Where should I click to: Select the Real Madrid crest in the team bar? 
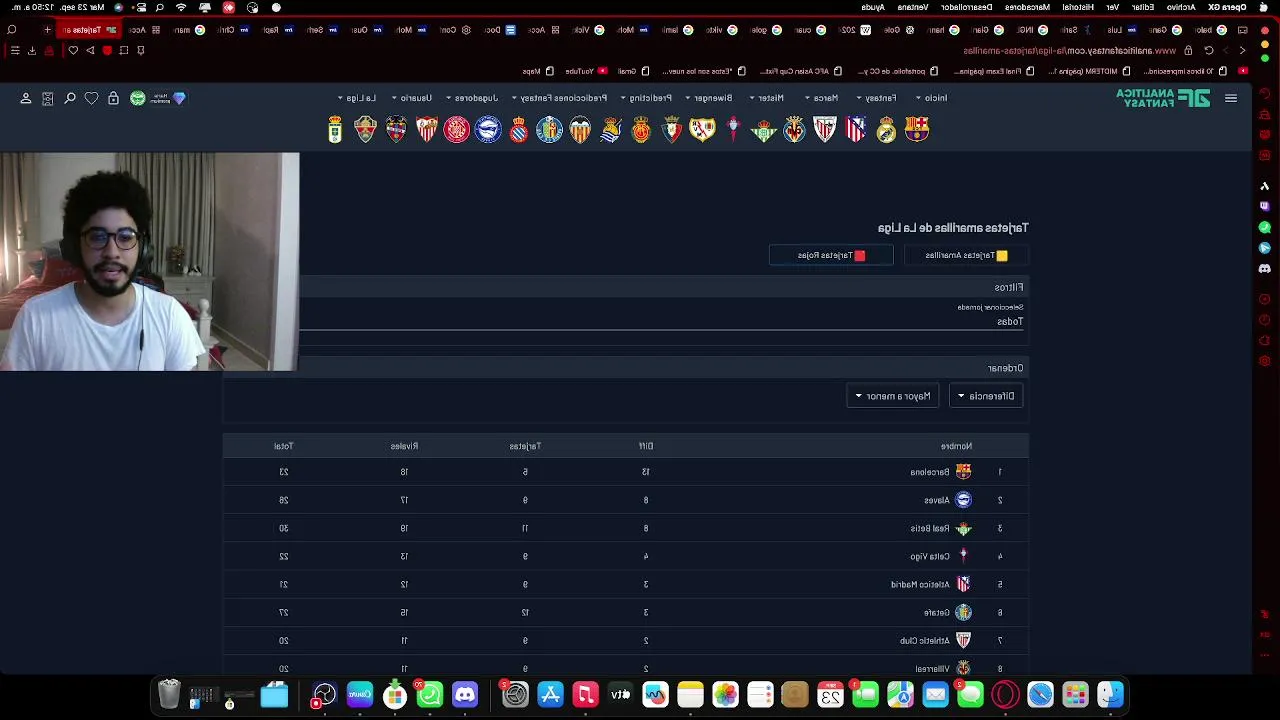pos(886,129)
